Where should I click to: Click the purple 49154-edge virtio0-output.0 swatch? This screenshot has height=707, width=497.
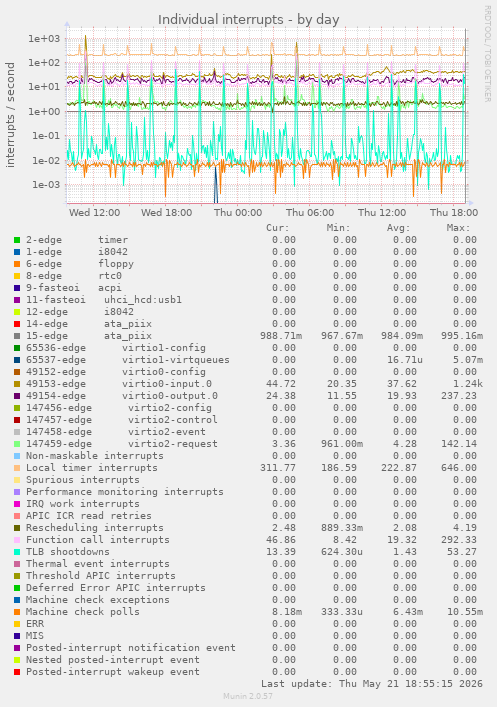pyautogui.click(x=17, y=396)
